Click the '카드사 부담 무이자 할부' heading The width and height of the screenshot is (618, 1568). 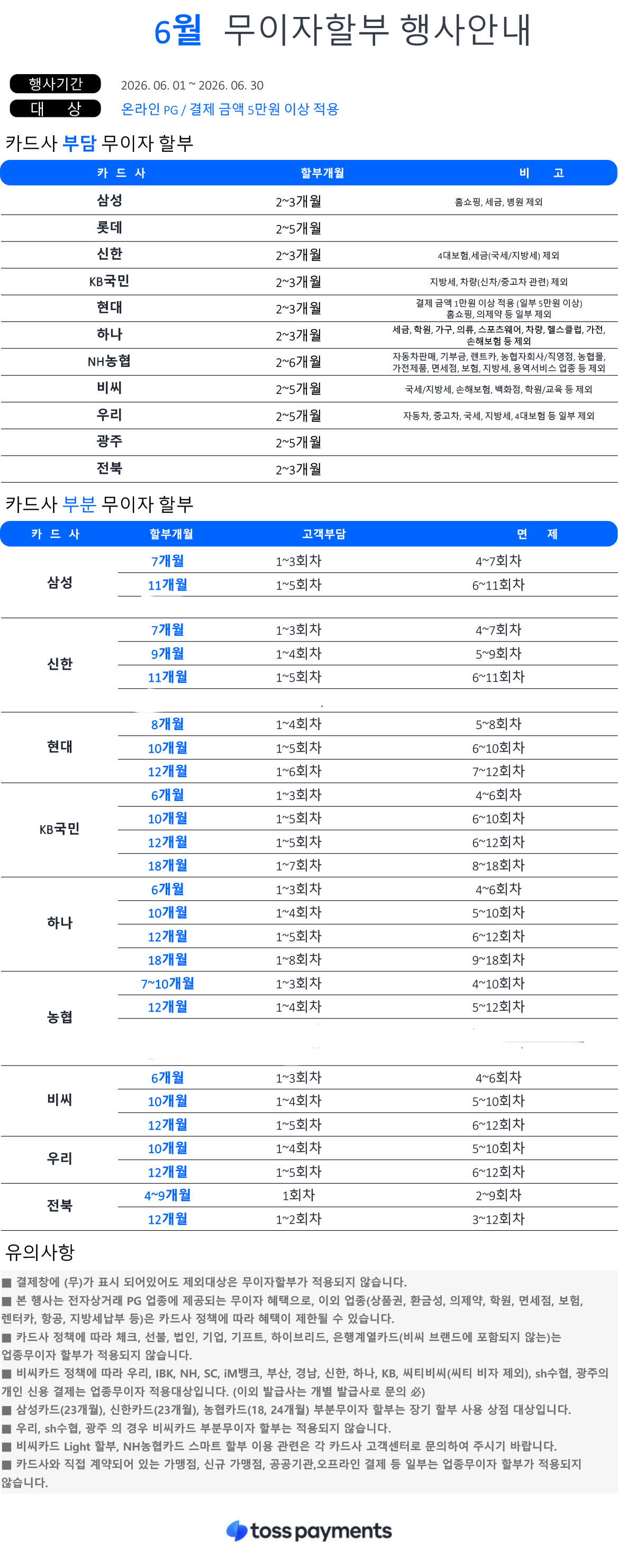99,143
